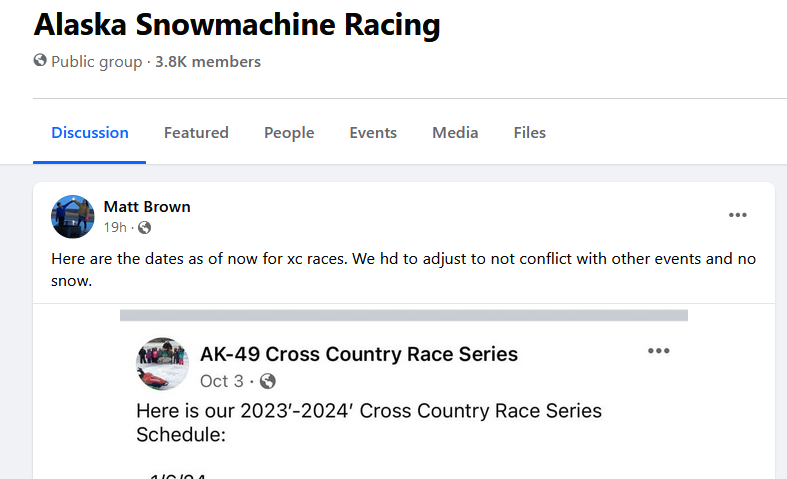View the Media tab
This screenshot has width=787, height=479.
[455, 133]
